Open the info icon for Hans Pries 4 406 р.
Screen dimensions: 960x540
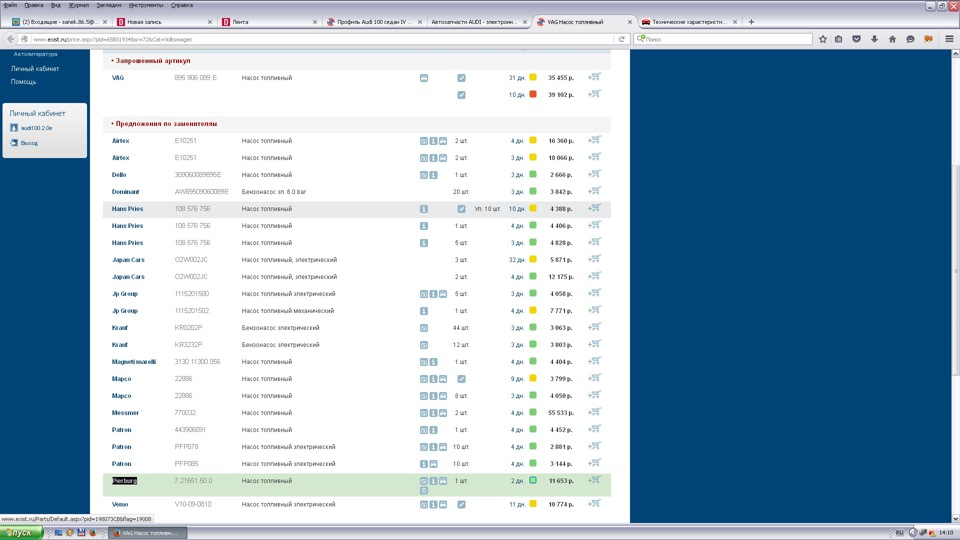click(424, 226)
